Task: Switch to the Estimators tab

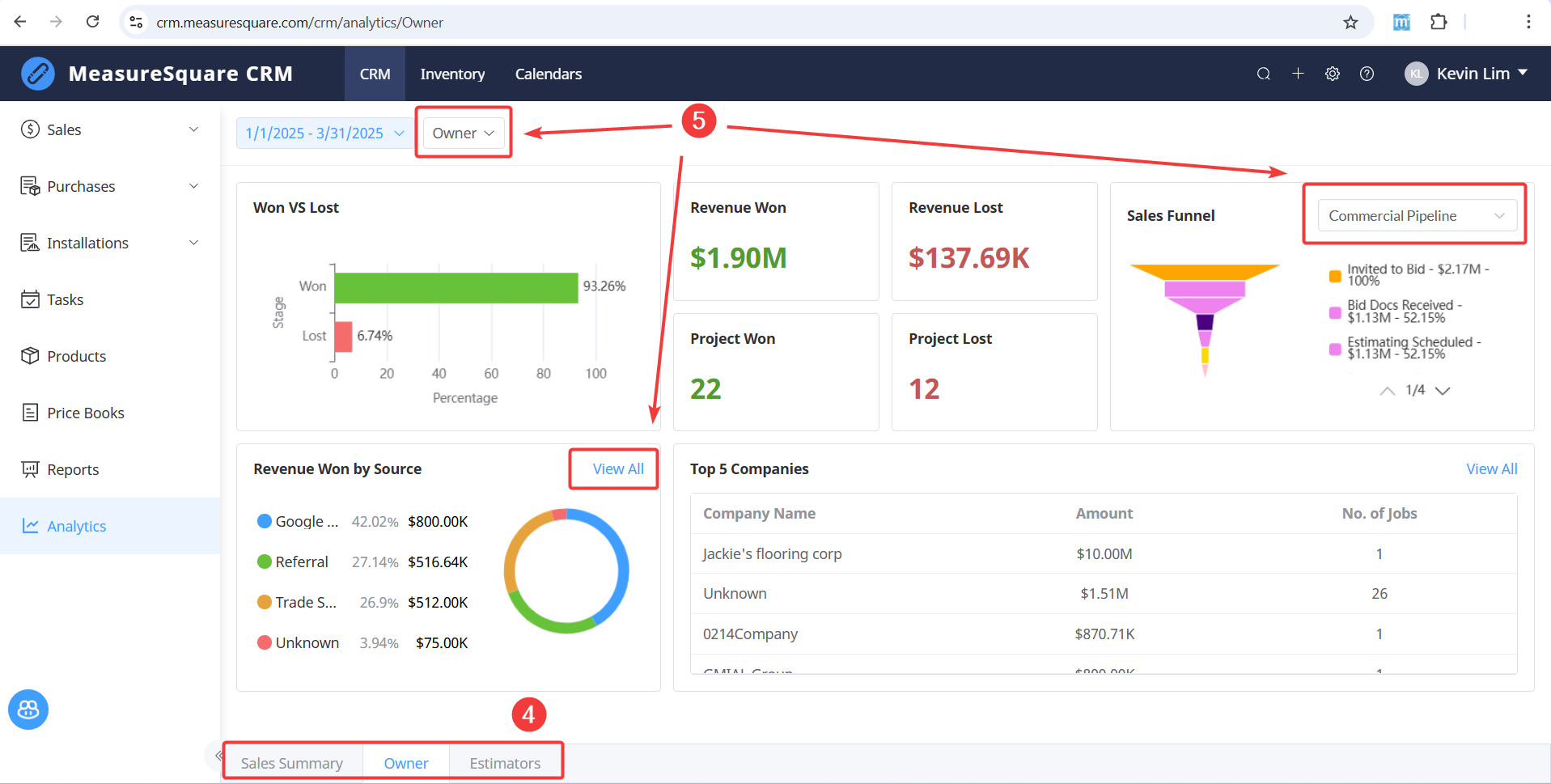Action: point(505,763)
